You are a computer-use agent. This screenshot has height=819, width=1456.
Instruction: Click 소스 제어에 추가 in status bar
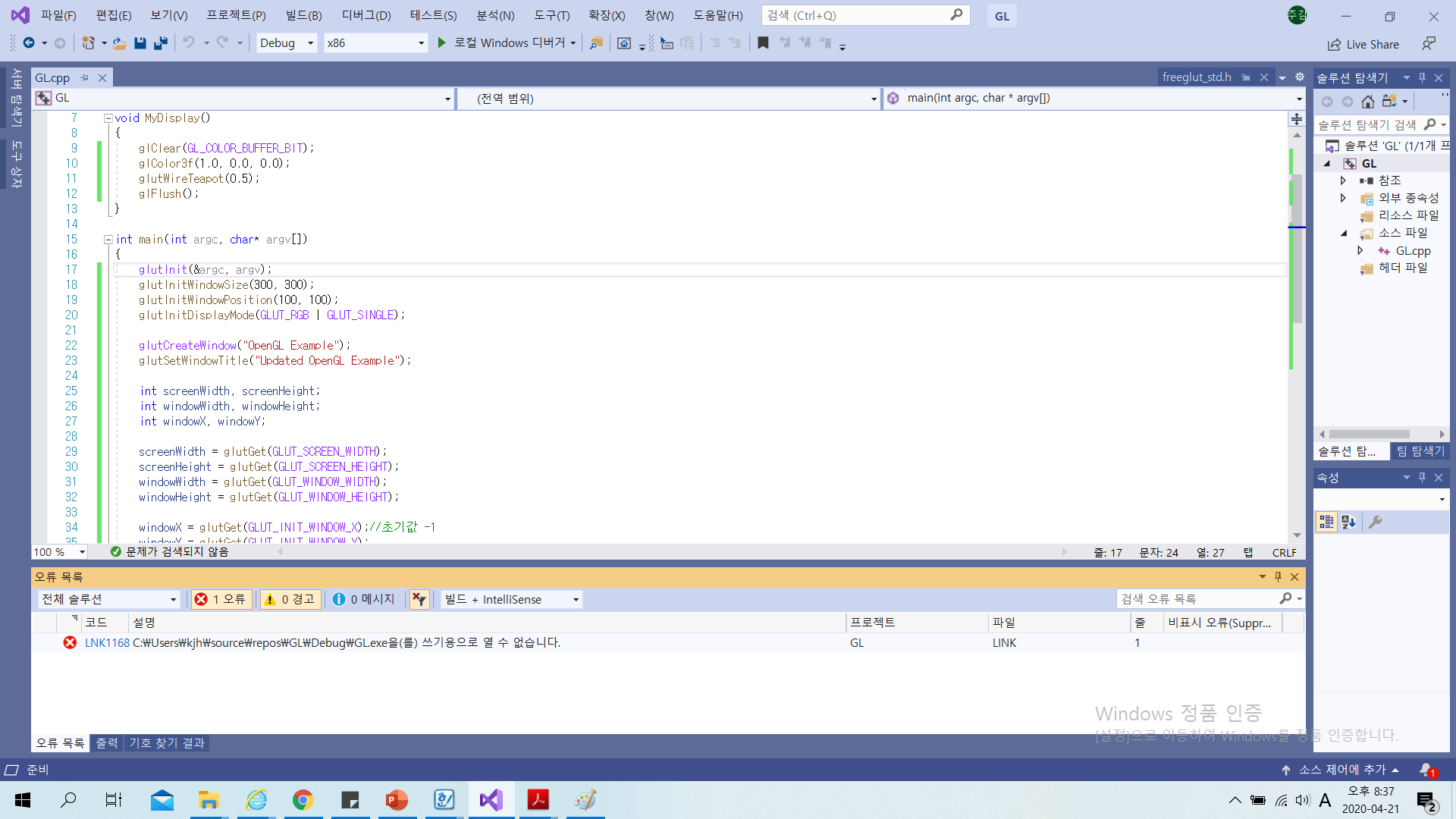point(1341,770)
